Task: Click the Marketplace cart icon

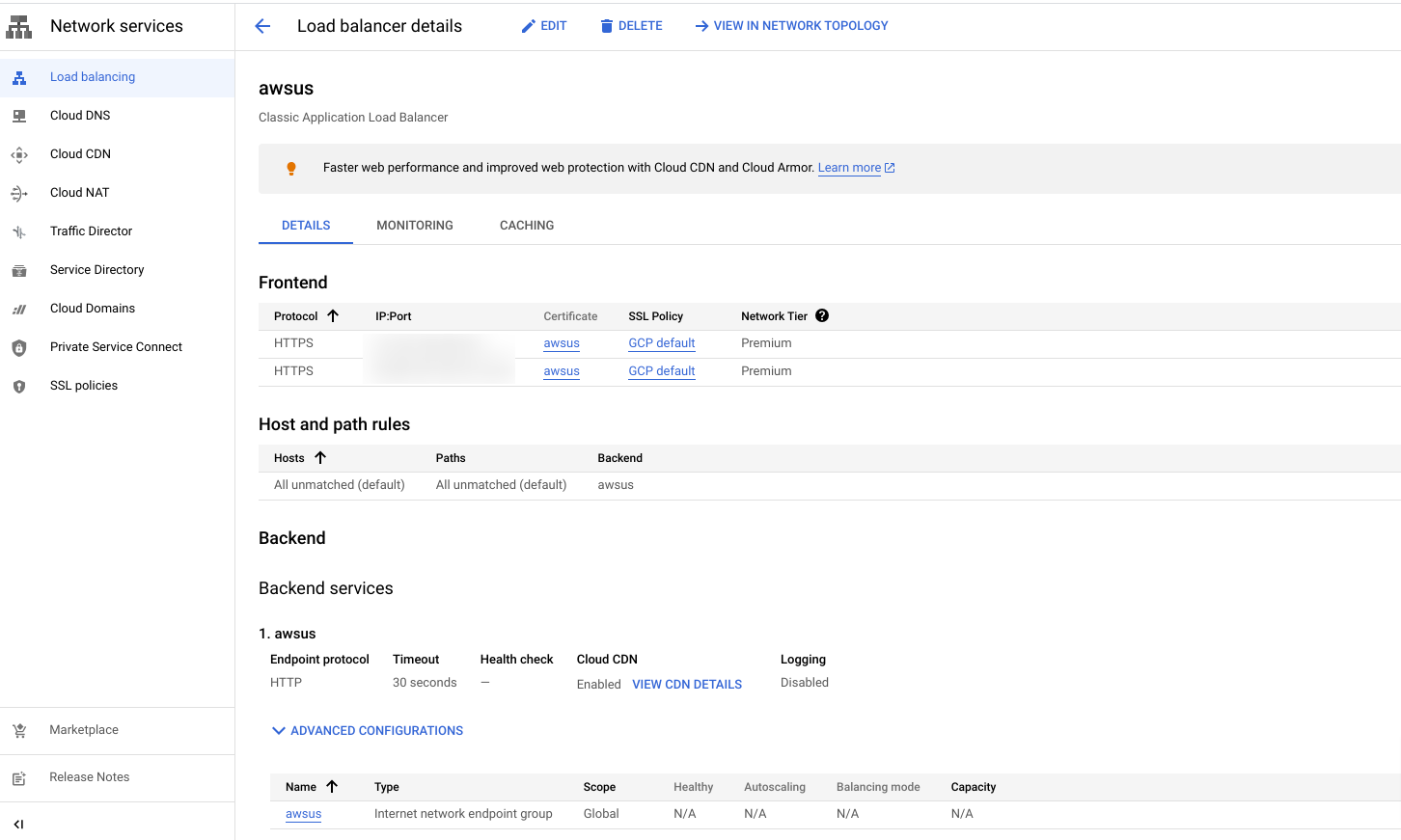Action: point(19,731)
